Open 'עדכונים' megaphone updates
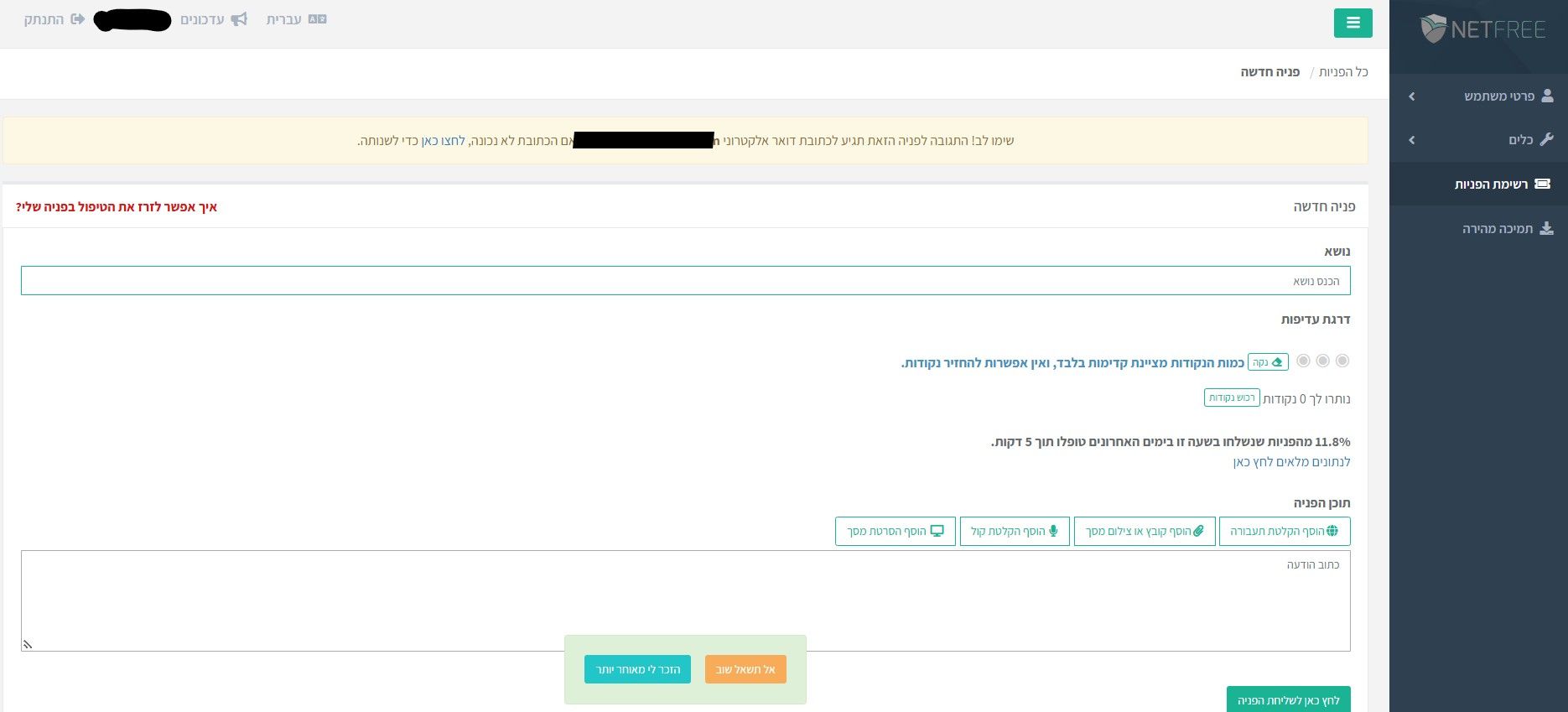The image size is (1568, 712). click(x=214, y=19)
